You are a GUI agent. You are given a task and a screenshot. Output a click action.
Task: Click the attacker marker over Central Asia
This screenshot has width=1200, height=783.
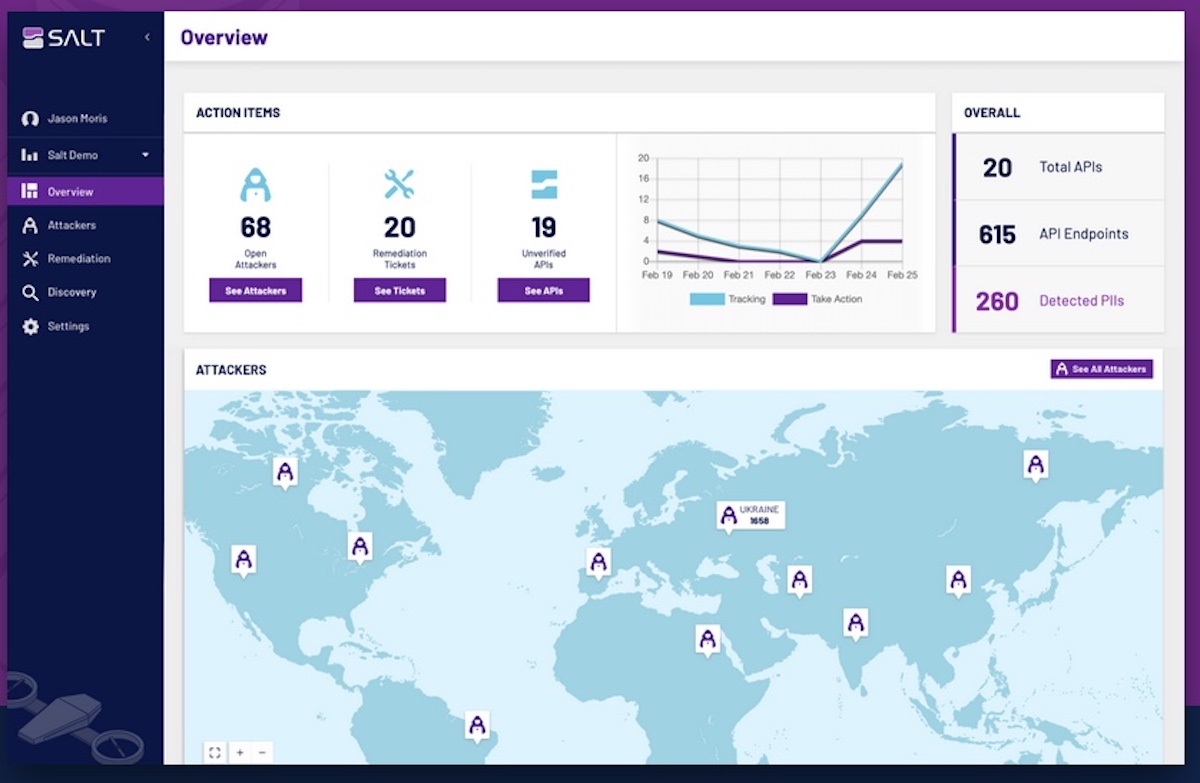point(798,580)
